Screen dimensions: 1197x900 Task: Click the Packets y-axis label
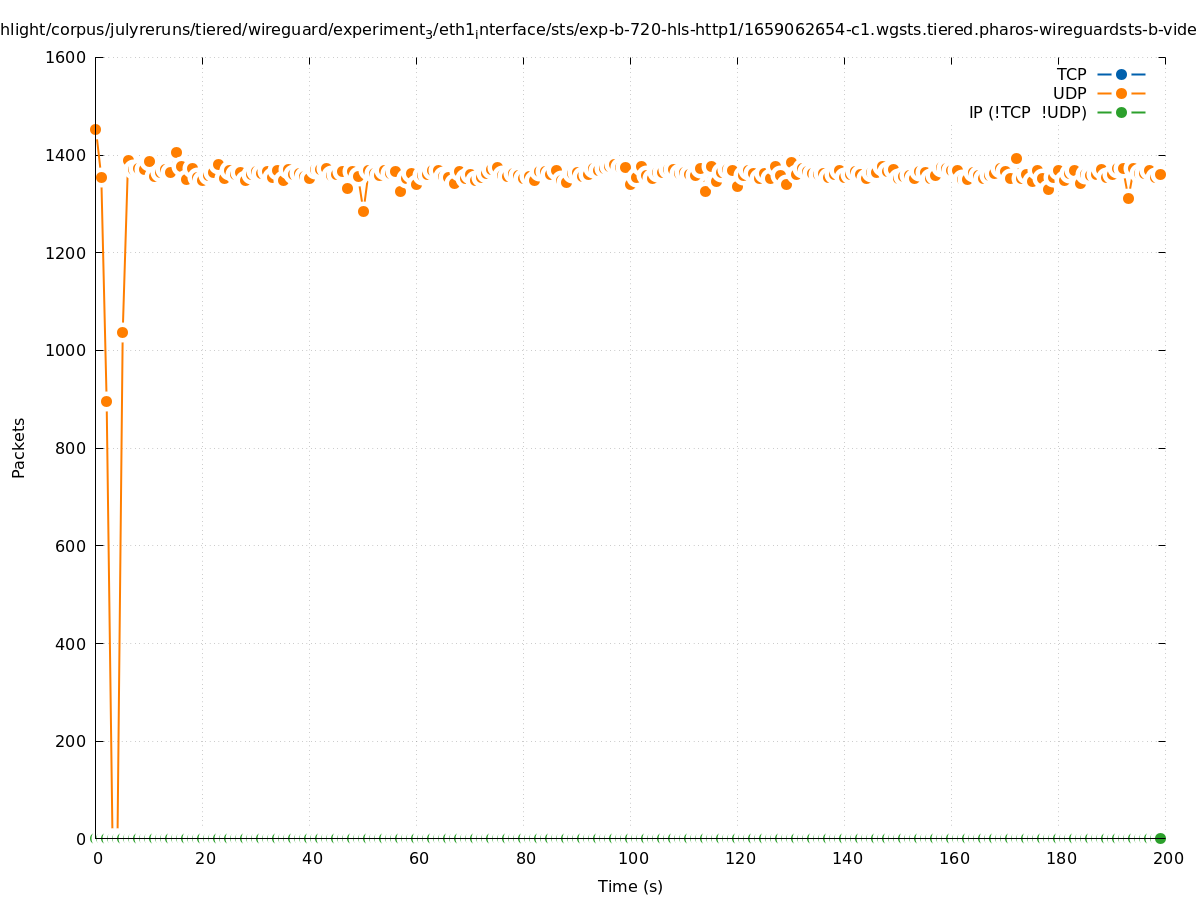(x=19, y=447)
